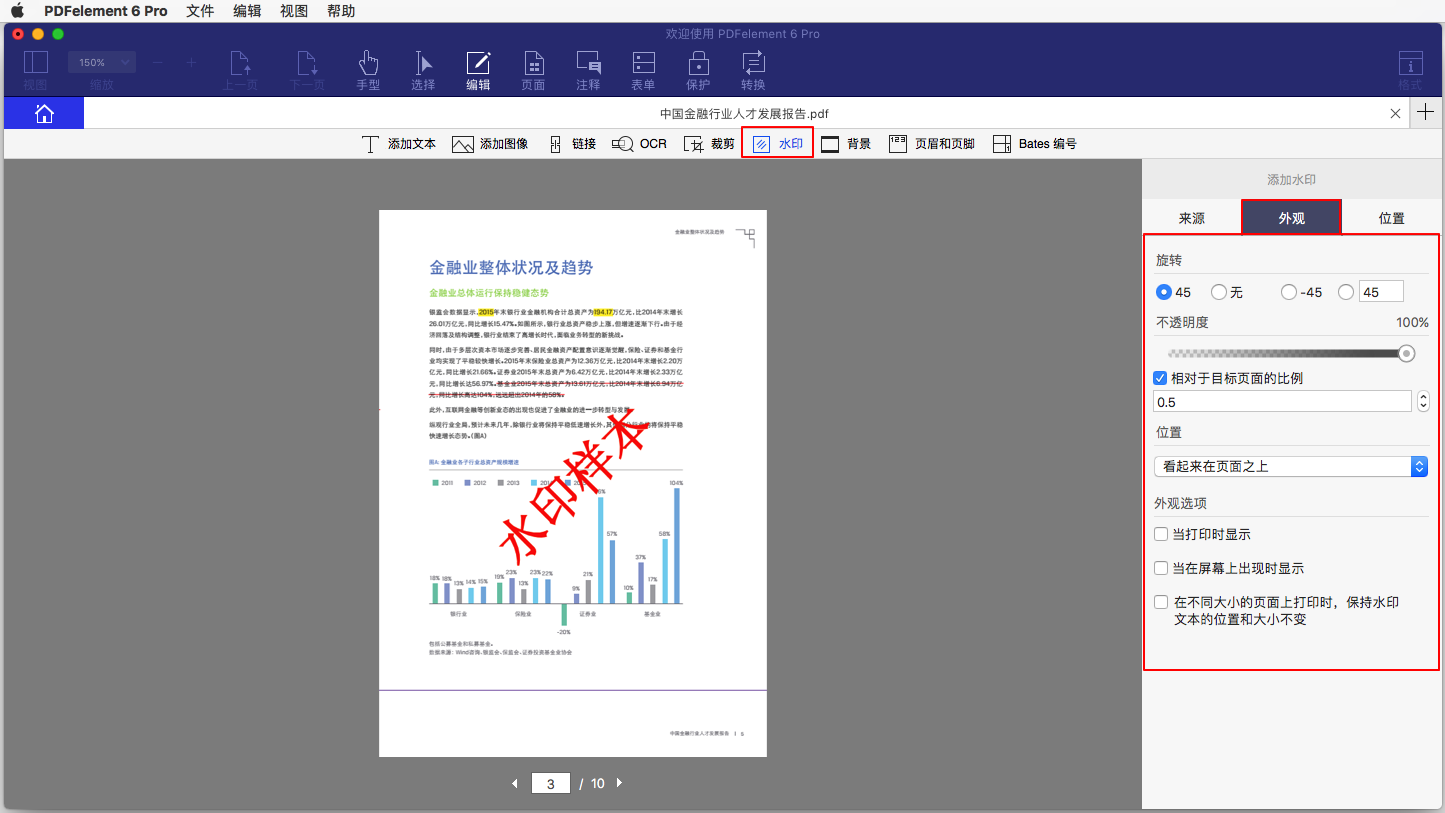Uncheck 相对于目标页面的比例 checkbox
This screenshot has height=813, width=1445.
1161,378
